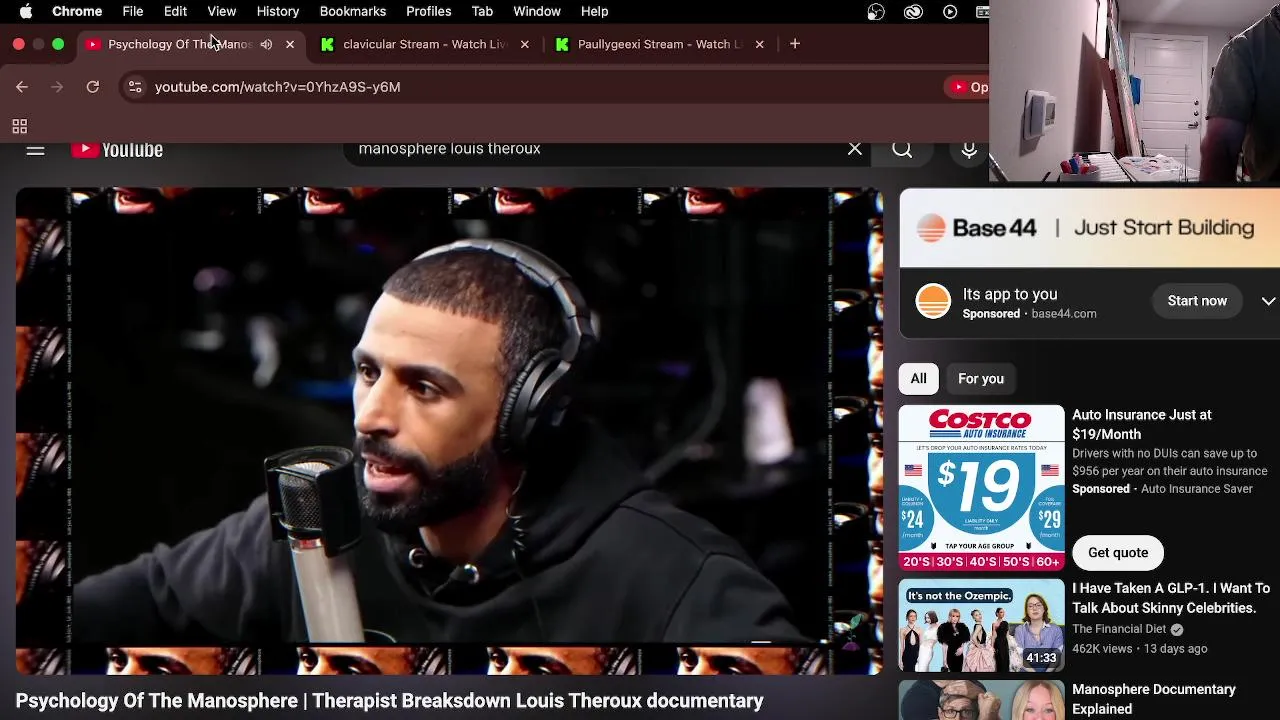Select the For you filter chip
Image resolution: width=1280 pixels, height=720 pixels.
click(981, 379)
